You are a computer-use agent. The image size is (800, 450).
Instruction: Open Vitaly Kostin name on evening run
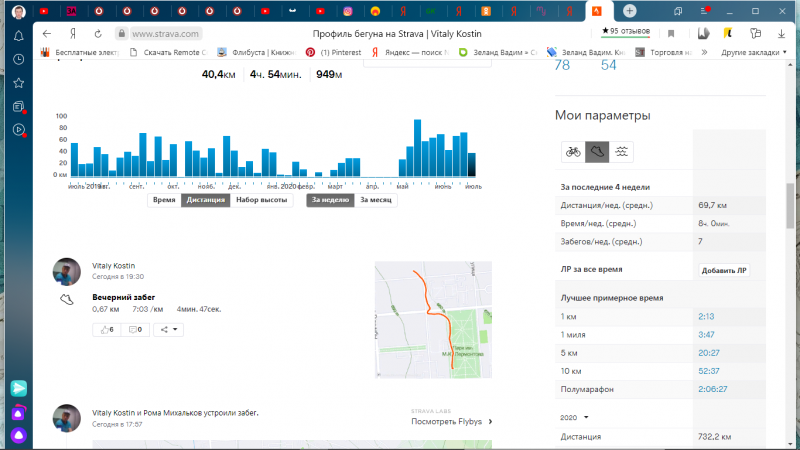coord(113,266)
